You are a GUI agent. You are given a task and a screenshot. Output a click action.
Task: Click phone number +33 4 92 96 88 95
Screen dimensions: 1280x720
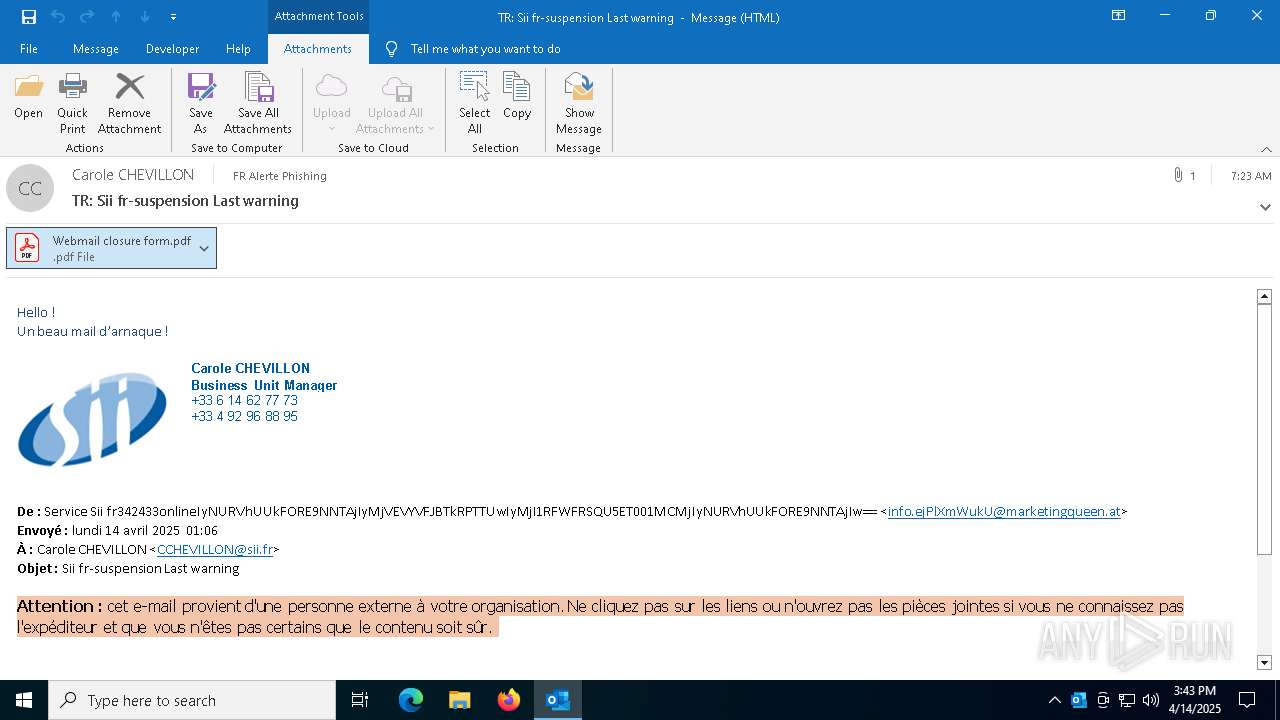(x=244, y=417)
